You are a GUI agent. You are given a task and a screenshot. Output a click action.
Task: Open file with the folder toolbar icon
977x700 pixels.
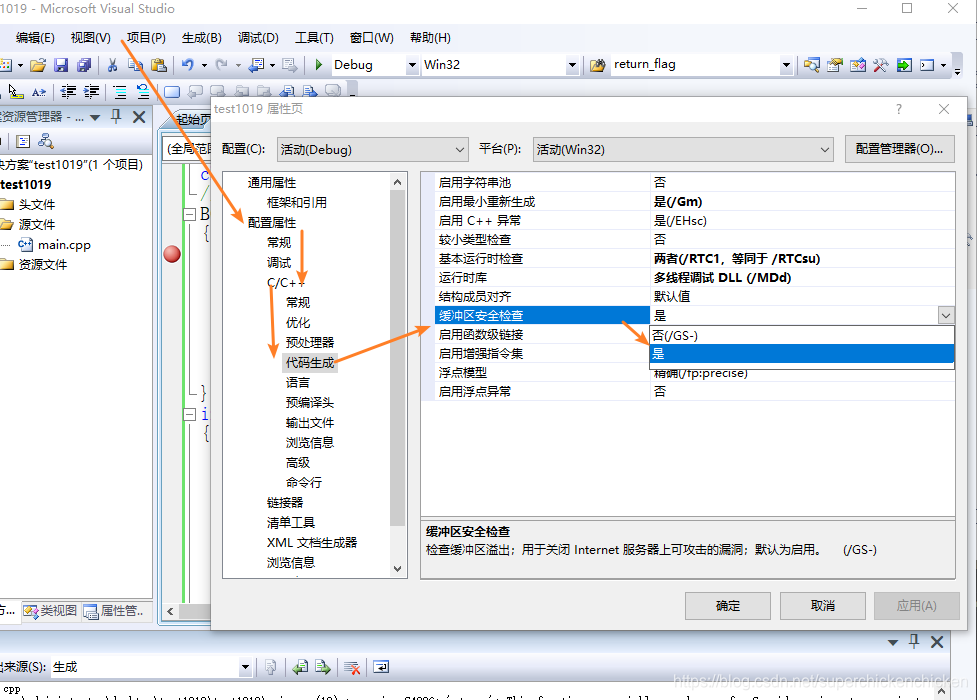(x=37, y=65)
